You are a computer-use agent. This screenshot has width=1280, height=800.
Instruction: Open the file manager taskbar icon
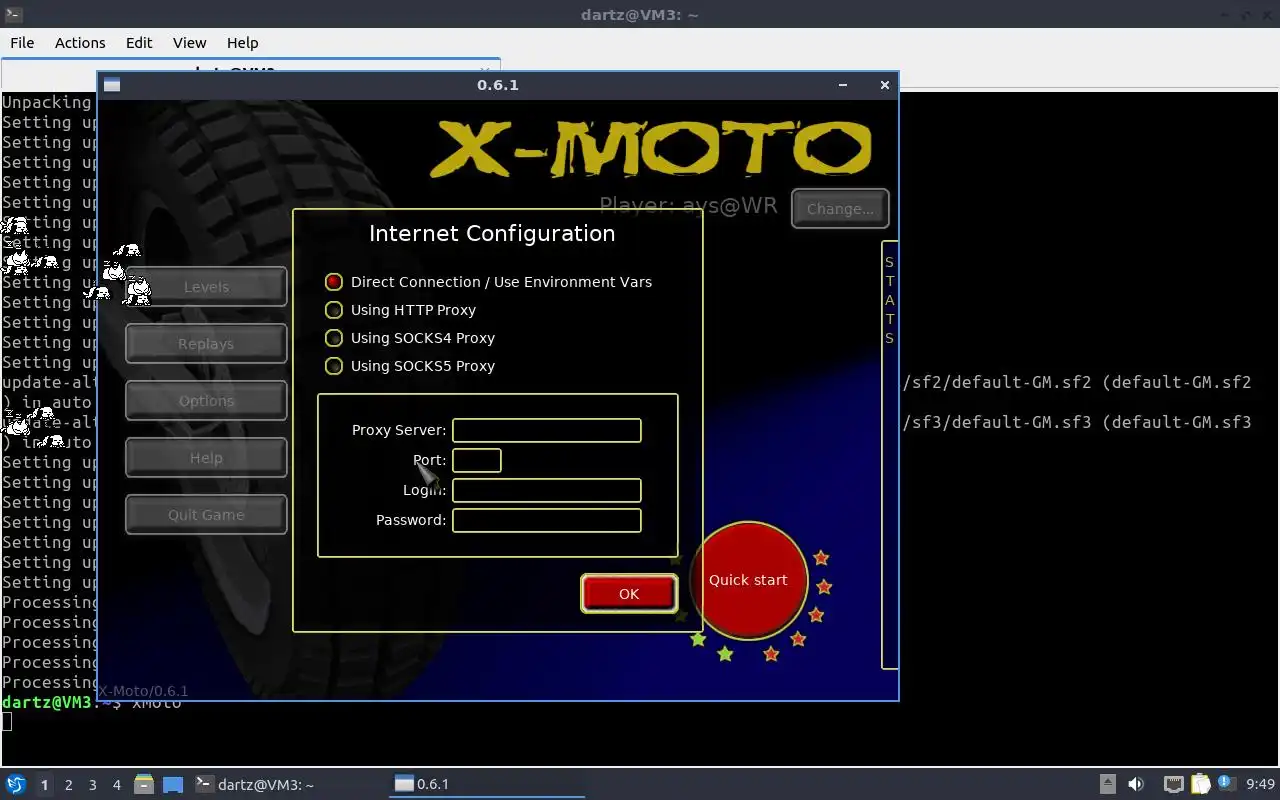pos(143,784)
